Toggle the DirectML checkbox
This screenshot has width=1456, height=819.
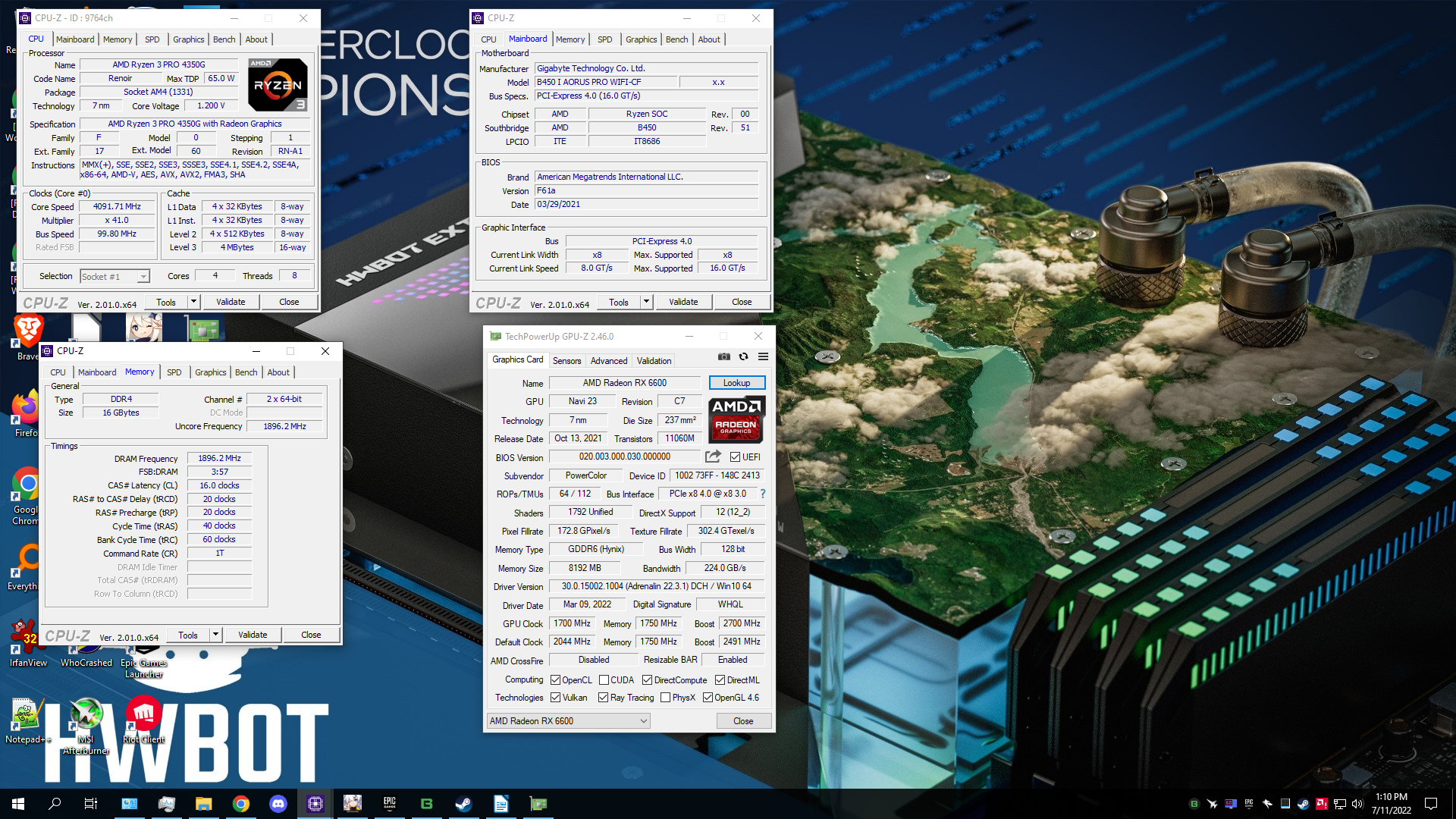[720, 680]
